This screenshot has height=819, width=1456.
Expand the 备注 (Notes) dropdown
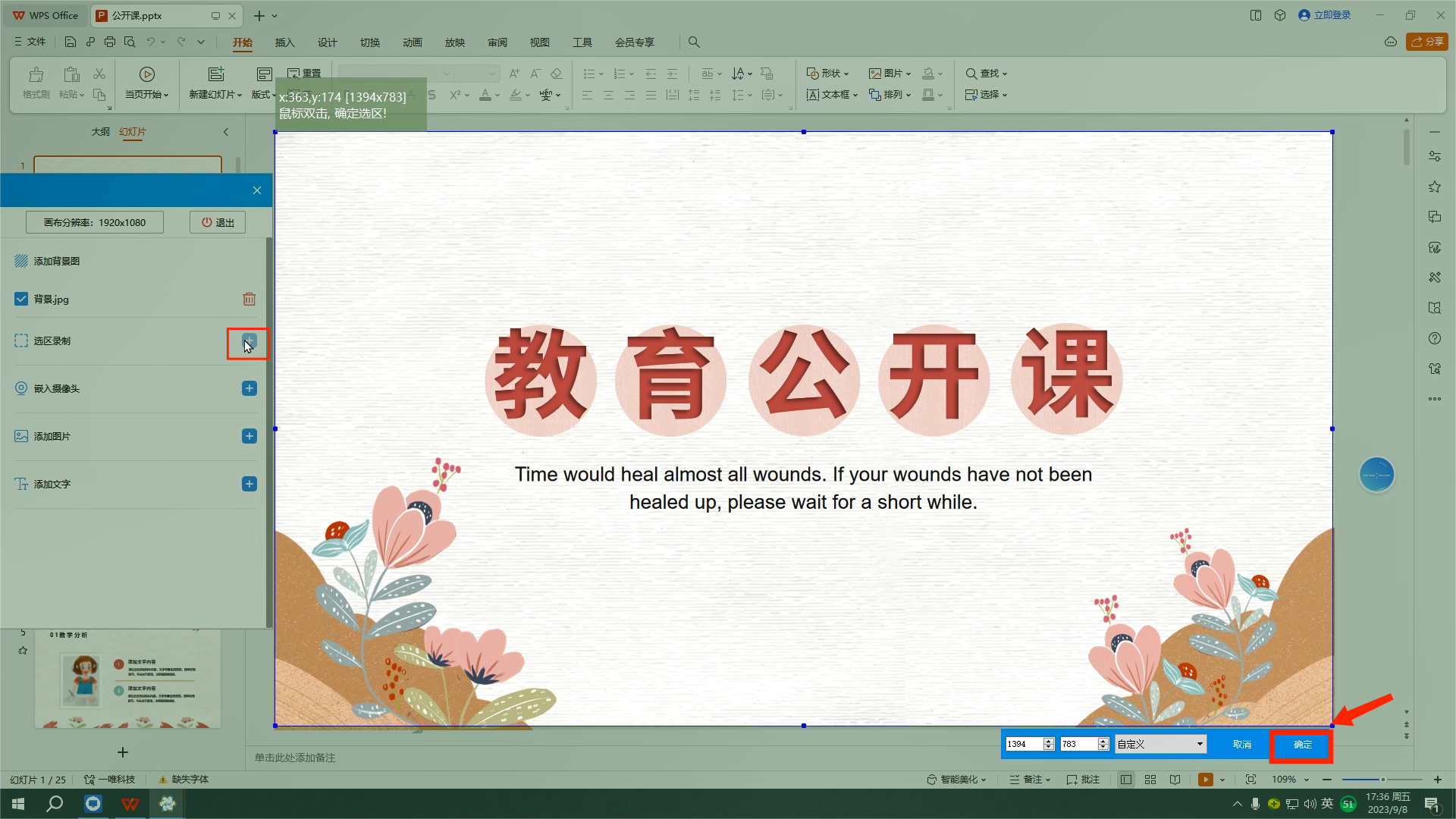[1029, 779]
